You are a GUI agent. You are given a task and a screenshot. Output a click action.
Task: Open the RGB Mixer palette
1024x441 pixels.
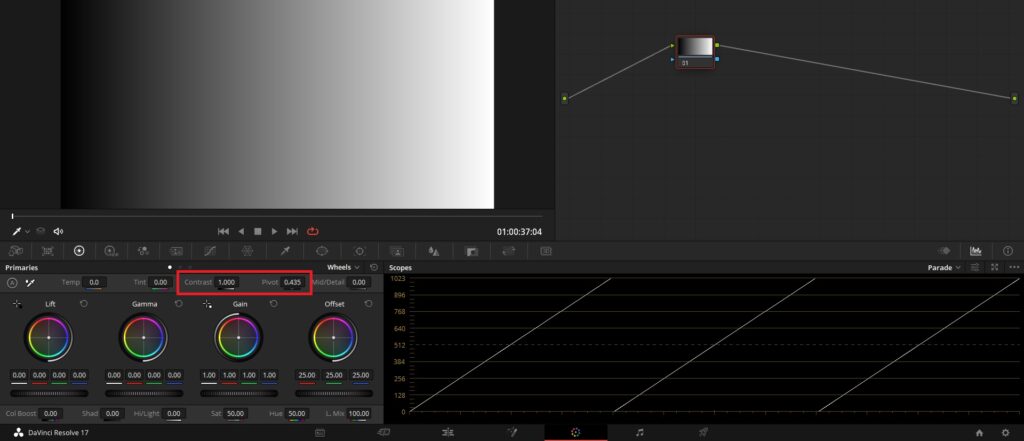(142, 251)
